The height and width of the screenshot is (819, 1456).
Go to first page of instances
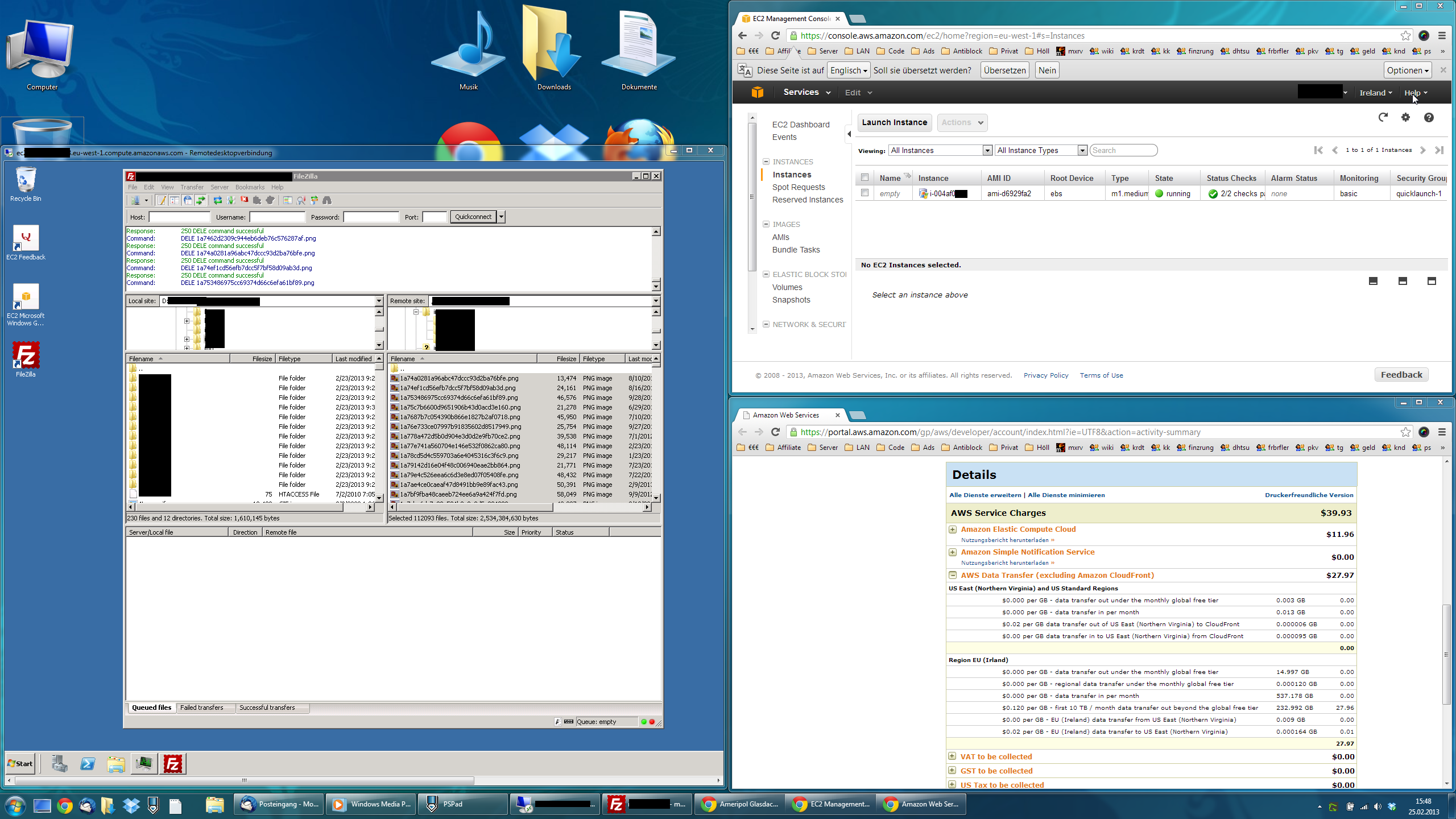click(1318, 150)
